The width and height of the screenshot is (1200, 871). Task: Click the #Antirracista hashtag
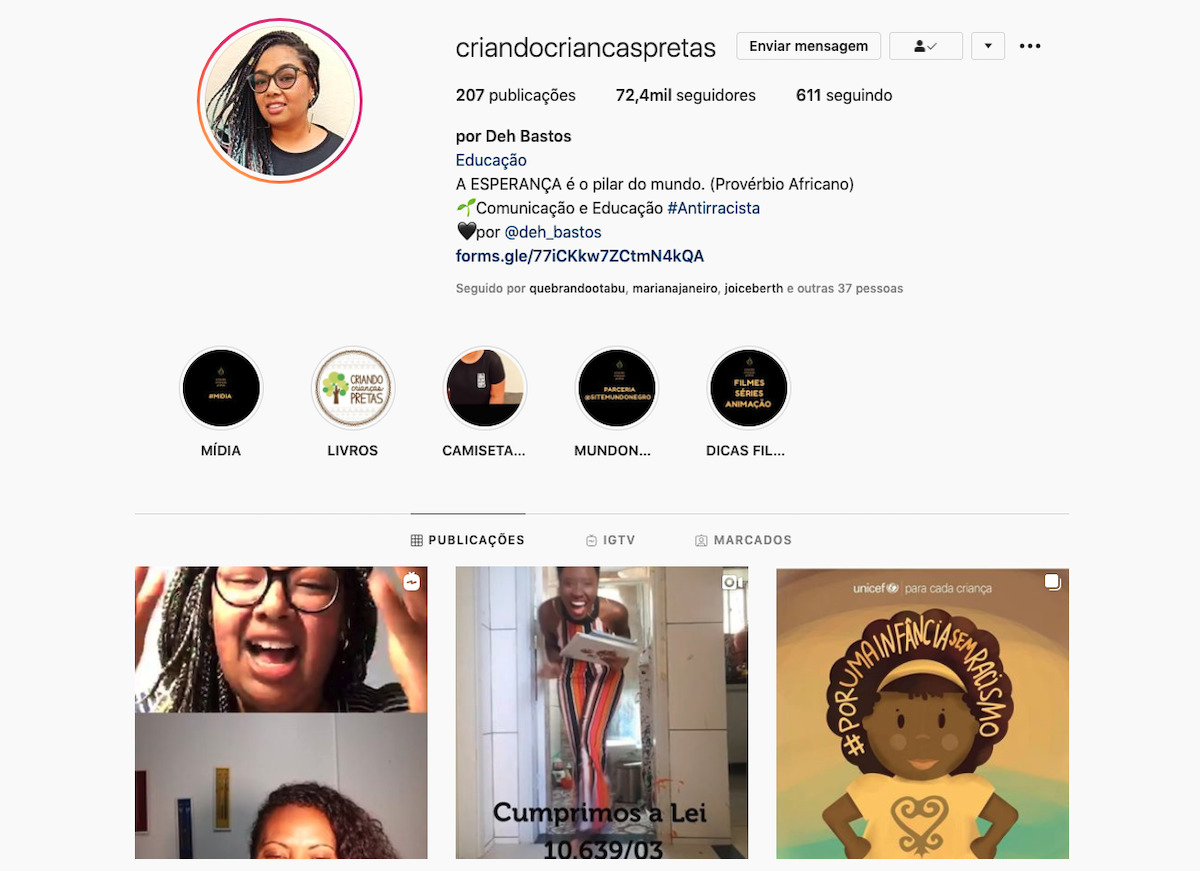pos(714,208)
